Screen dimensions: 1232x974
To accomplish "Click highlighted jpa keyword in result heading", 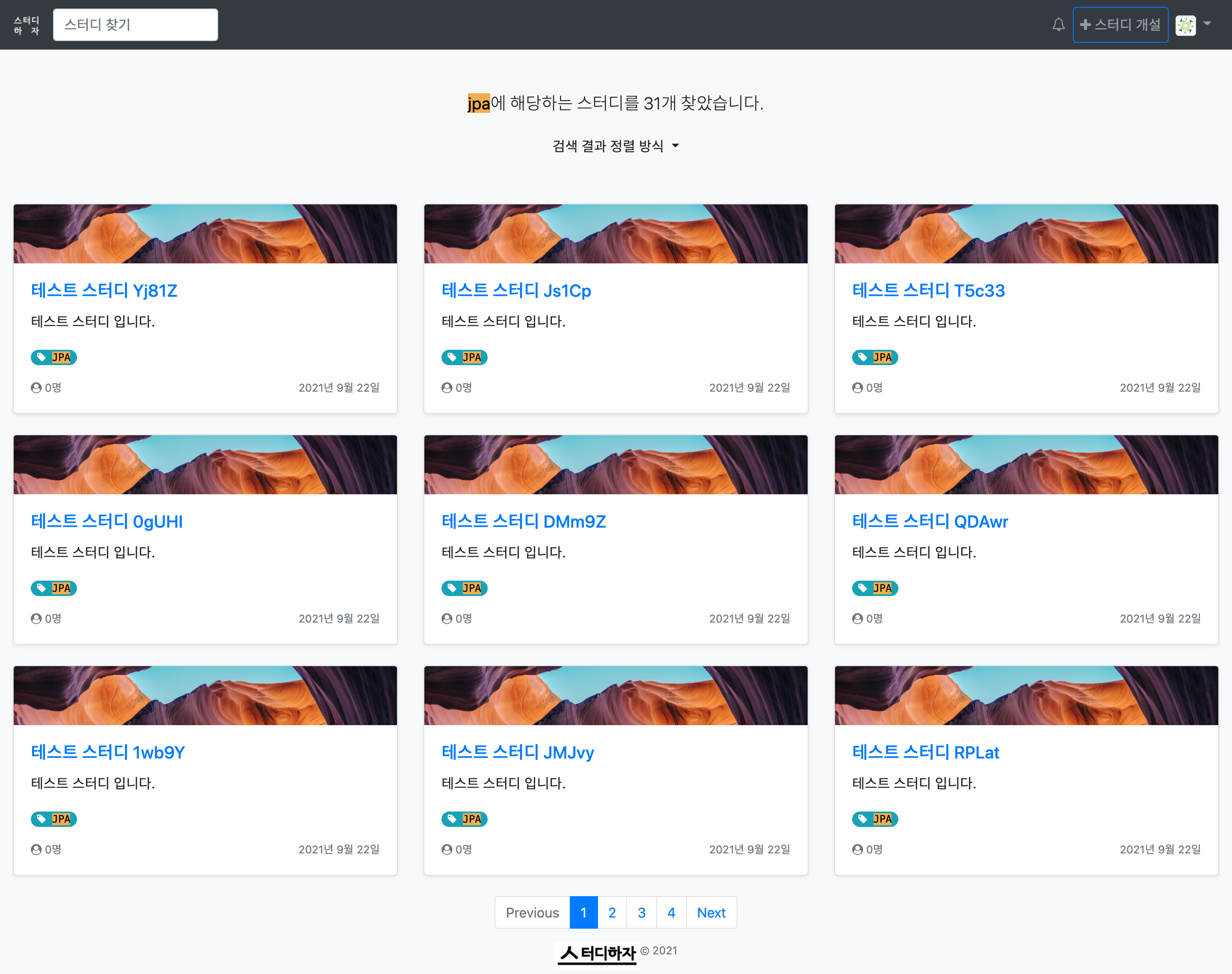I will click(x=479, y=103).
